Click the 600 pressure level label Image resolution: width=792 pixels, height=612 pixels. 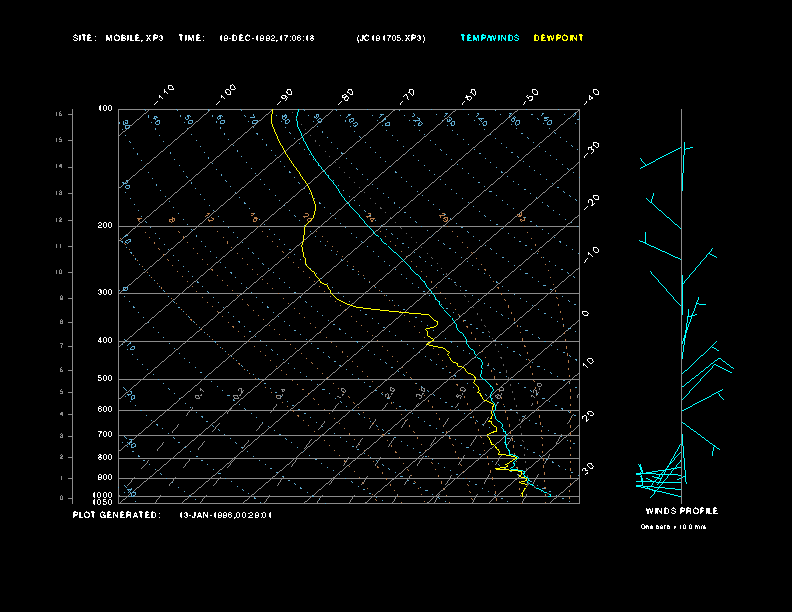105,410
